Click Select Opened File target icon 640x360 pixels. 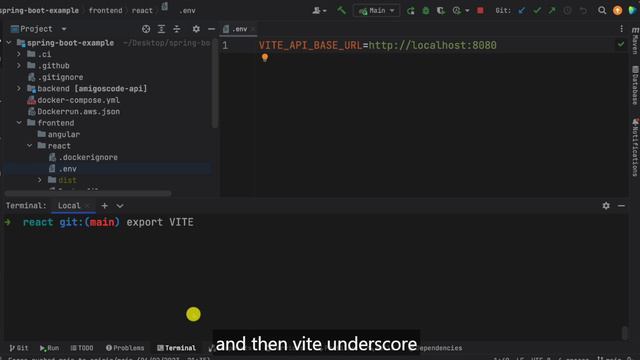(146, 29)
